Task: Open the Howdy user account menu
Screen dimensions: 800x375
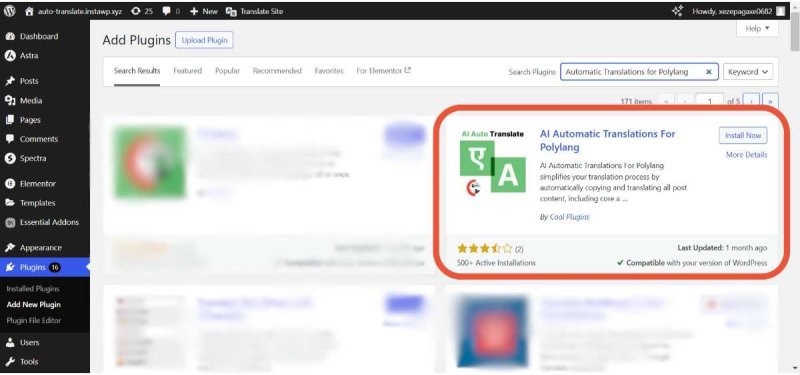Action: [738, 11]
